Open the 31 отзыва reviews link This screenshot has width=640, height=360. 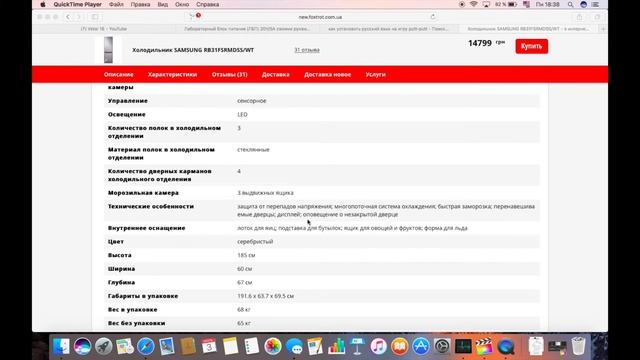pyautogui.click(x=307, y=50)
